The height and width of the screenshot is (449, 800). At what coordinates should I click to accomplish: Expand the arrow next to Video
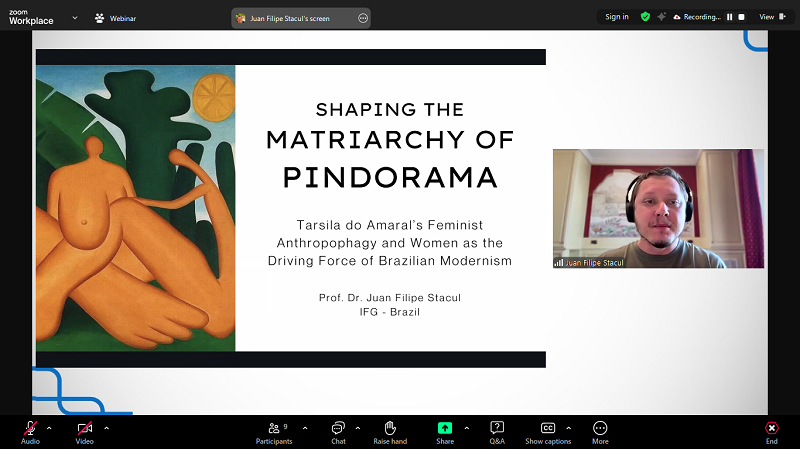point(106,427)
